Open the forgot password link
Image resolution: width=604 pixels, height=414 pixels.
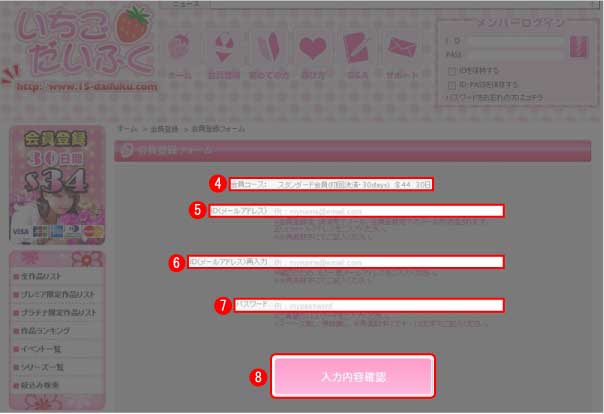494,98
